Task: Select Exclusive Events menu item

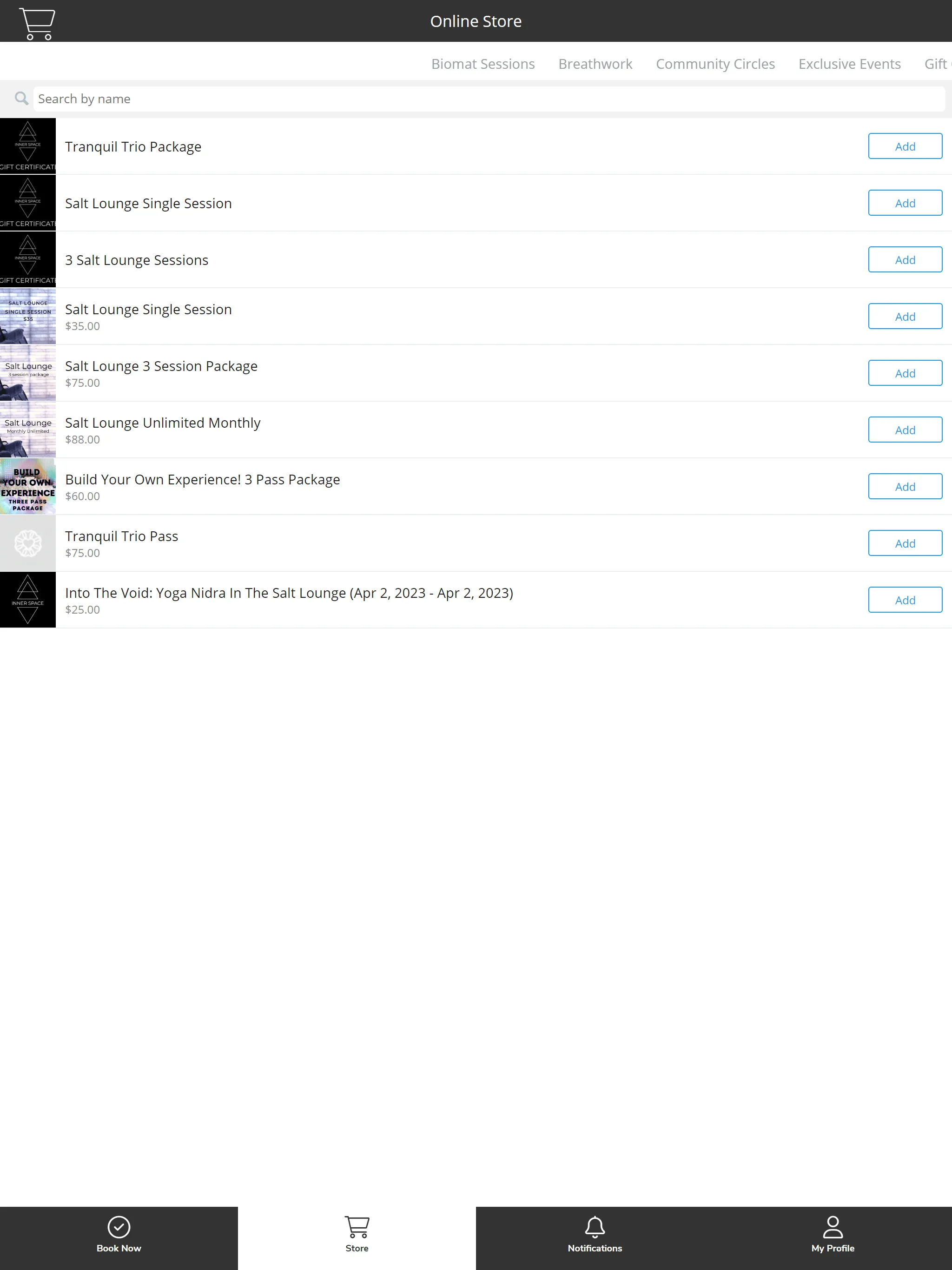Action: point(848,63)
